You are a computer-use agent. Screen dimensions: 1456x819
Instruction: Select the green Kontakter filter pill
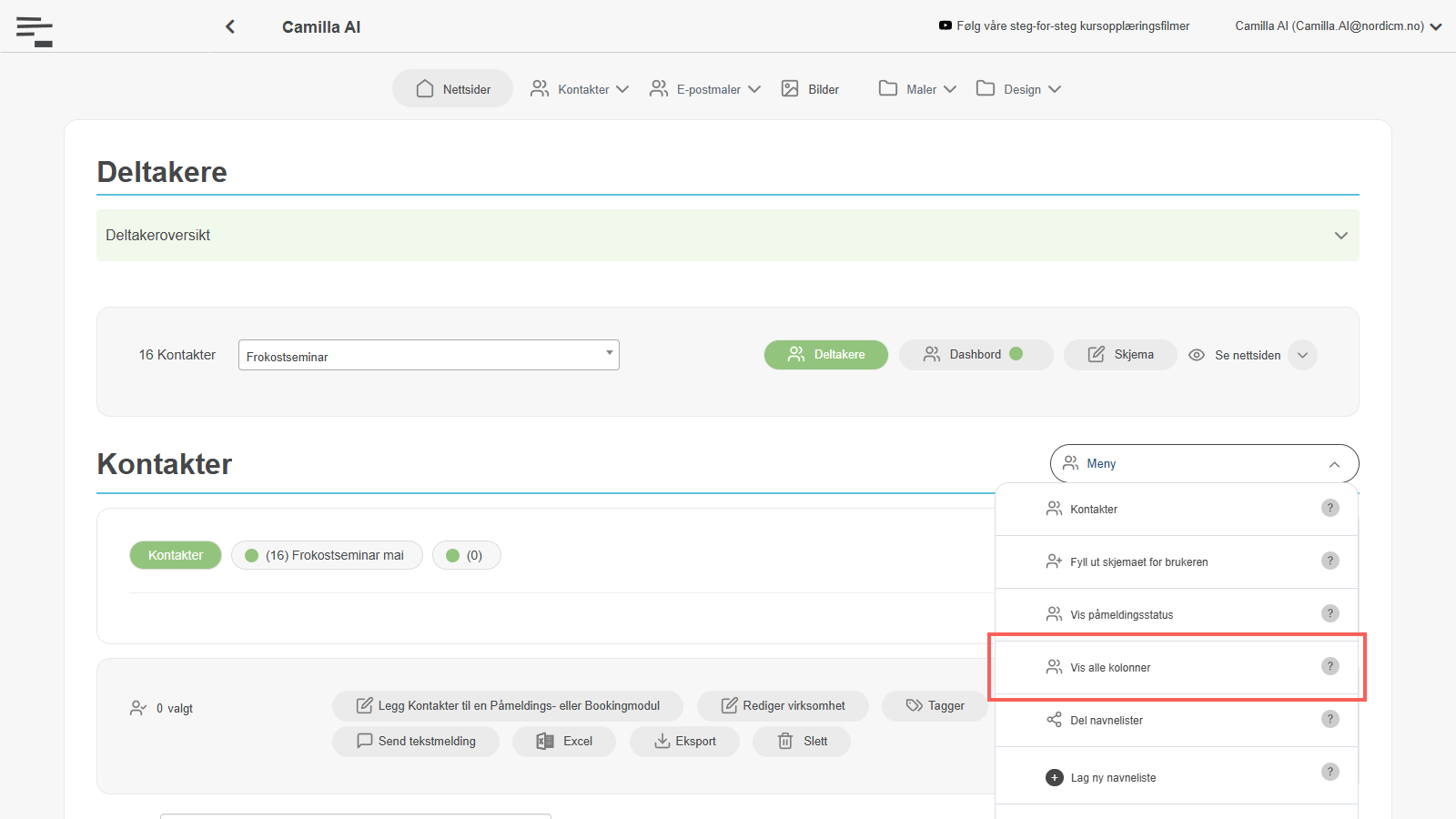click(x=176, y=555)
